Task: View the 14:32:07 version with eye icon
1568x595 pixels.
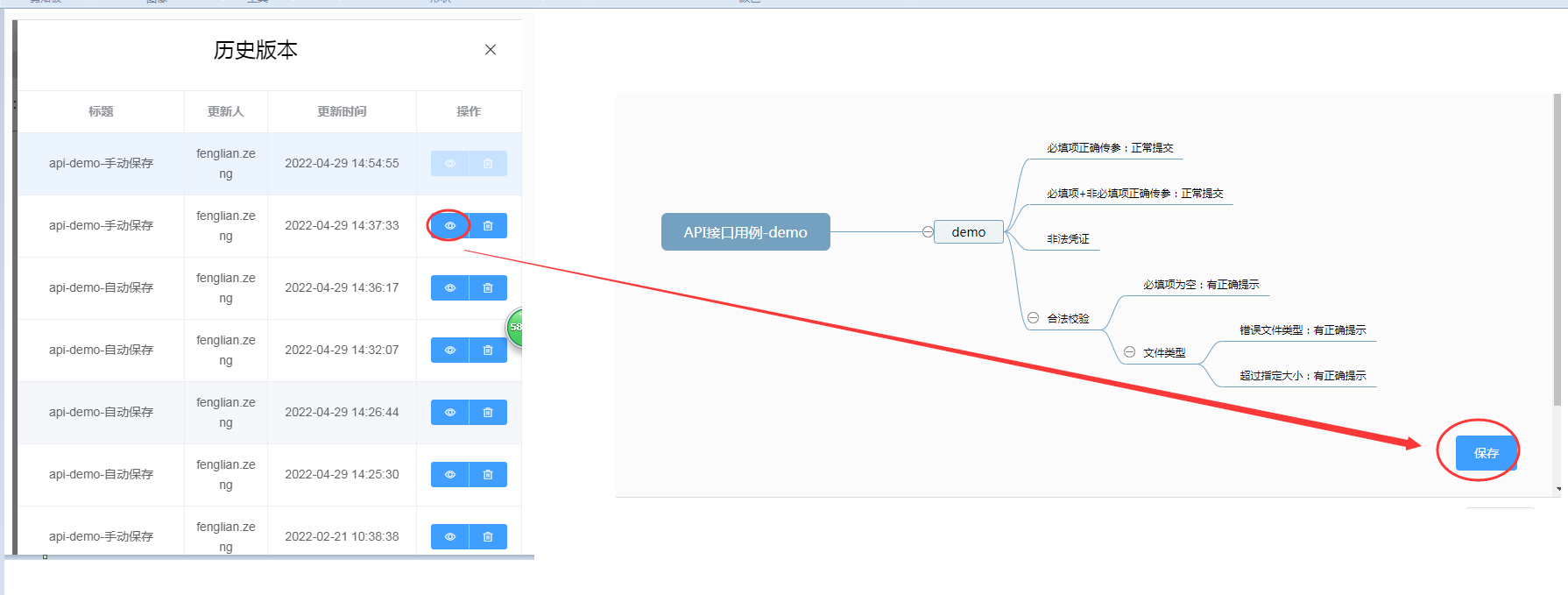Action: point(449,351)
